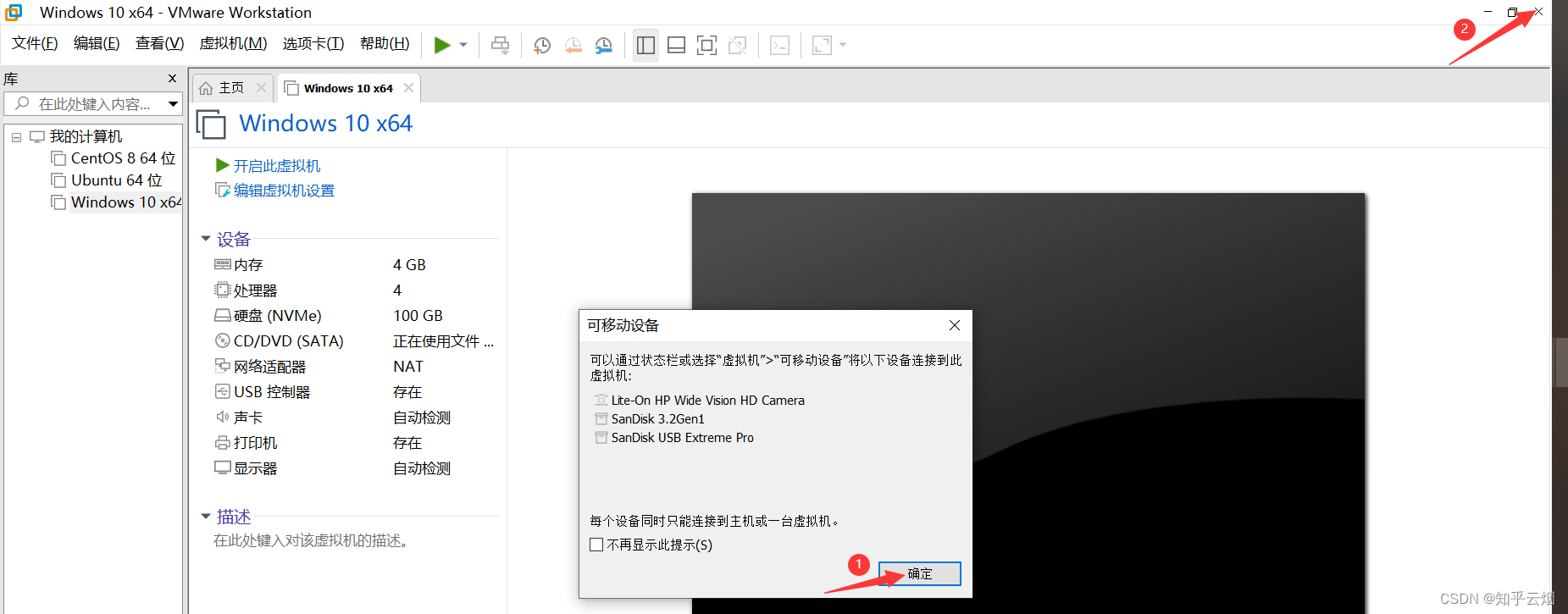The width and height of the screenshot is (1568, 614).
Task: Click the printer icon beside 打印机
Action: click(223, 442)
